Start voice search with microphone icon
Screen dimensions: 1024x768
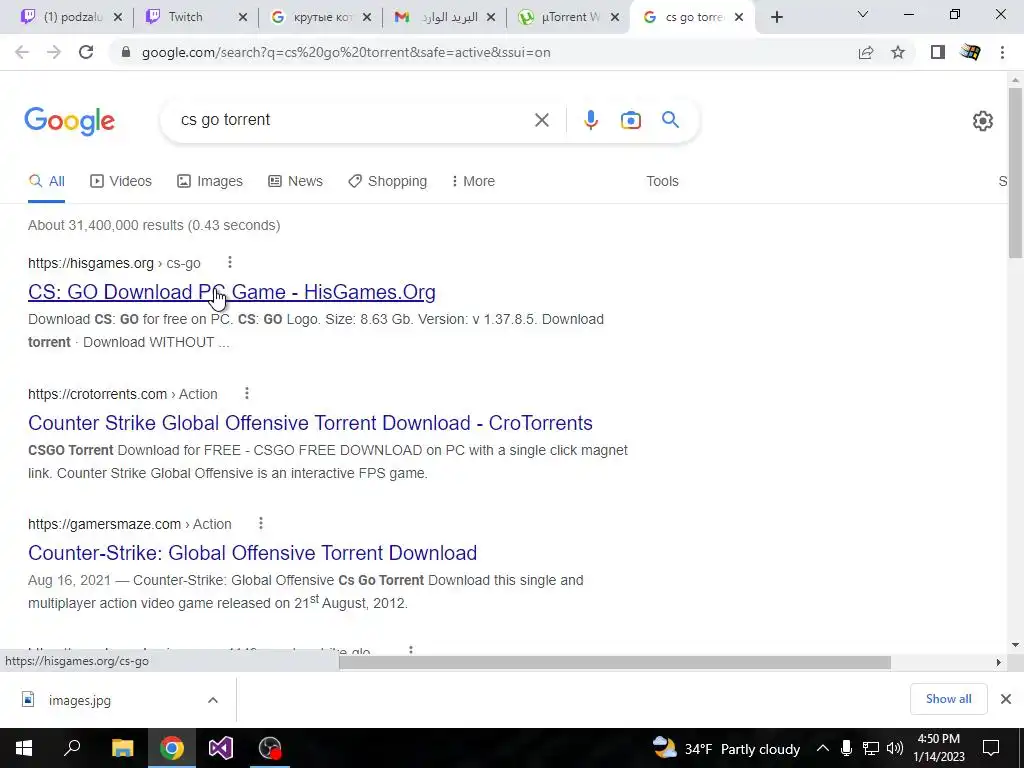[590, 120]
